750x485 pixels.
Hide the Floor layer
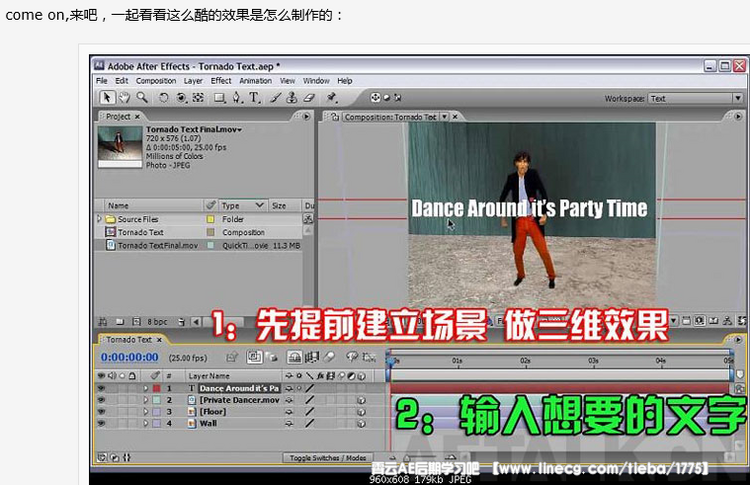101,411
